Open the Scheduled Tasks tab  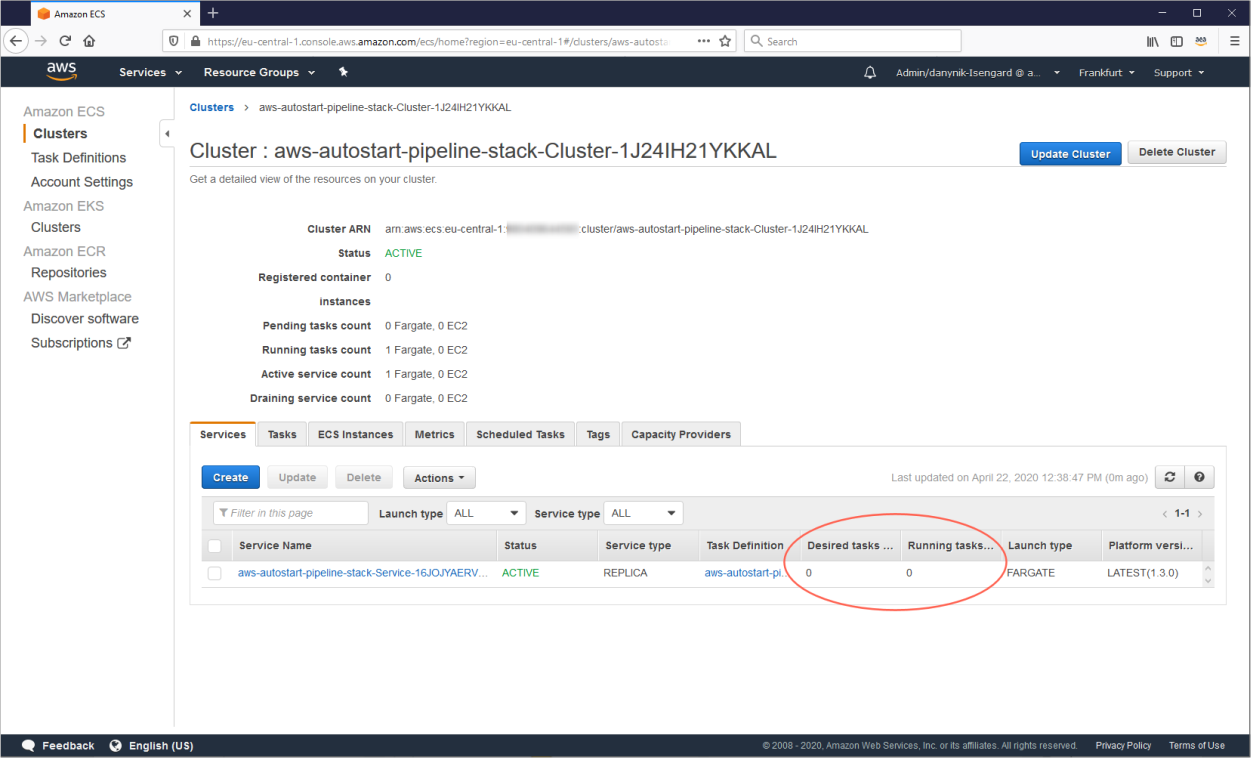[x=520, y=434]
